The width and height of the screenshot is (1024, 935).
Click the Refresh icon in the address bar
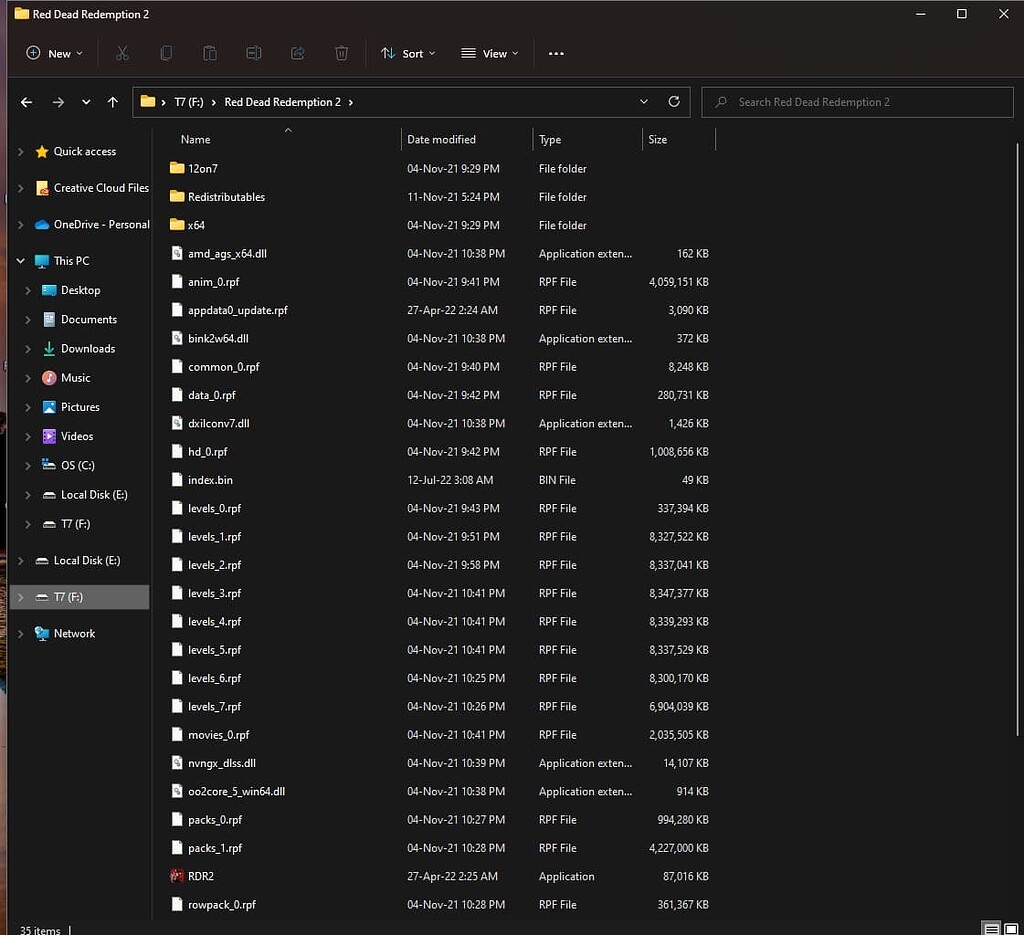(674, 101)
